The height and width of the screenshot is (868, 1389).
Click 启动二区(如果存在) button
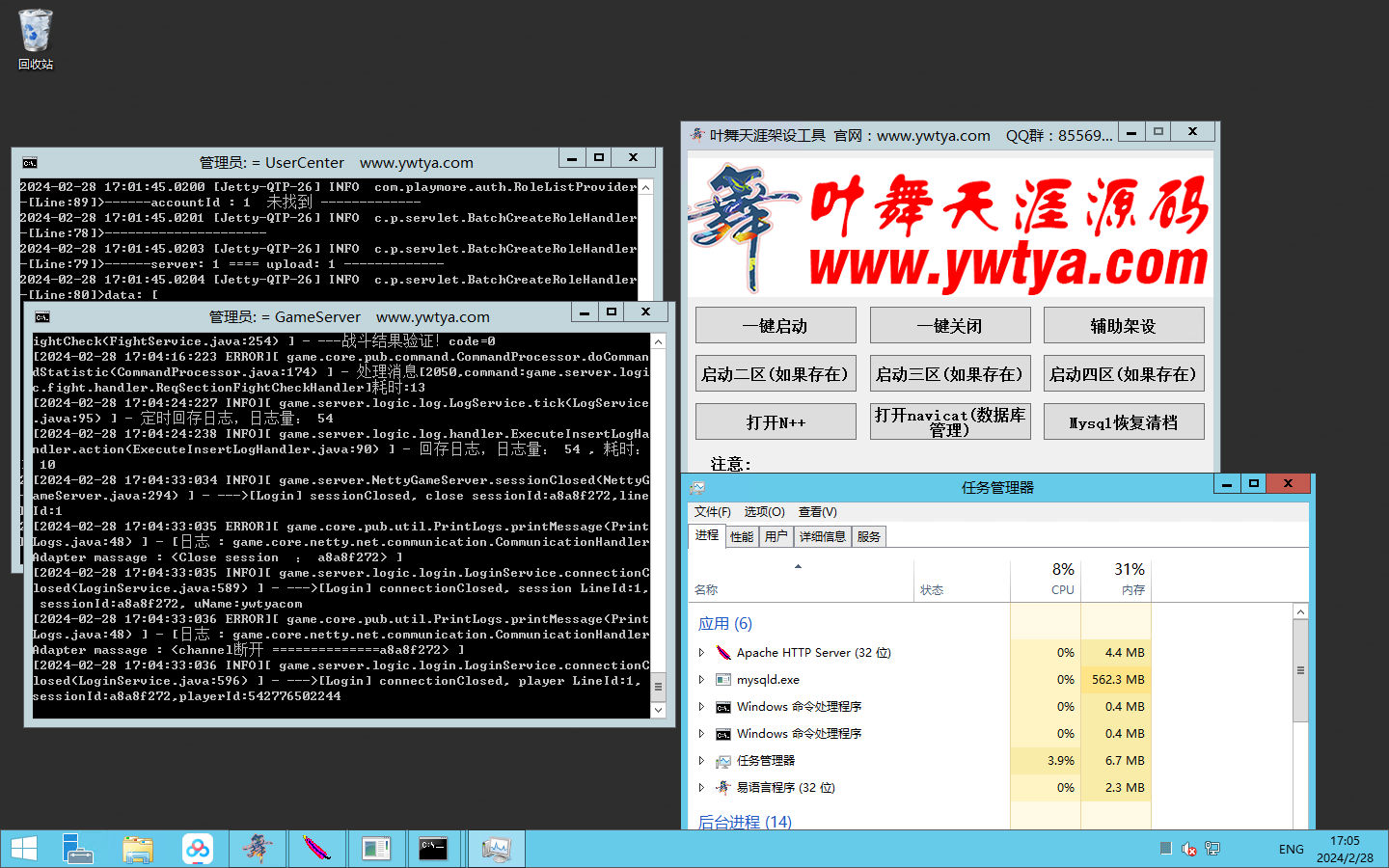pyautogui.click(x=776, y=373)
